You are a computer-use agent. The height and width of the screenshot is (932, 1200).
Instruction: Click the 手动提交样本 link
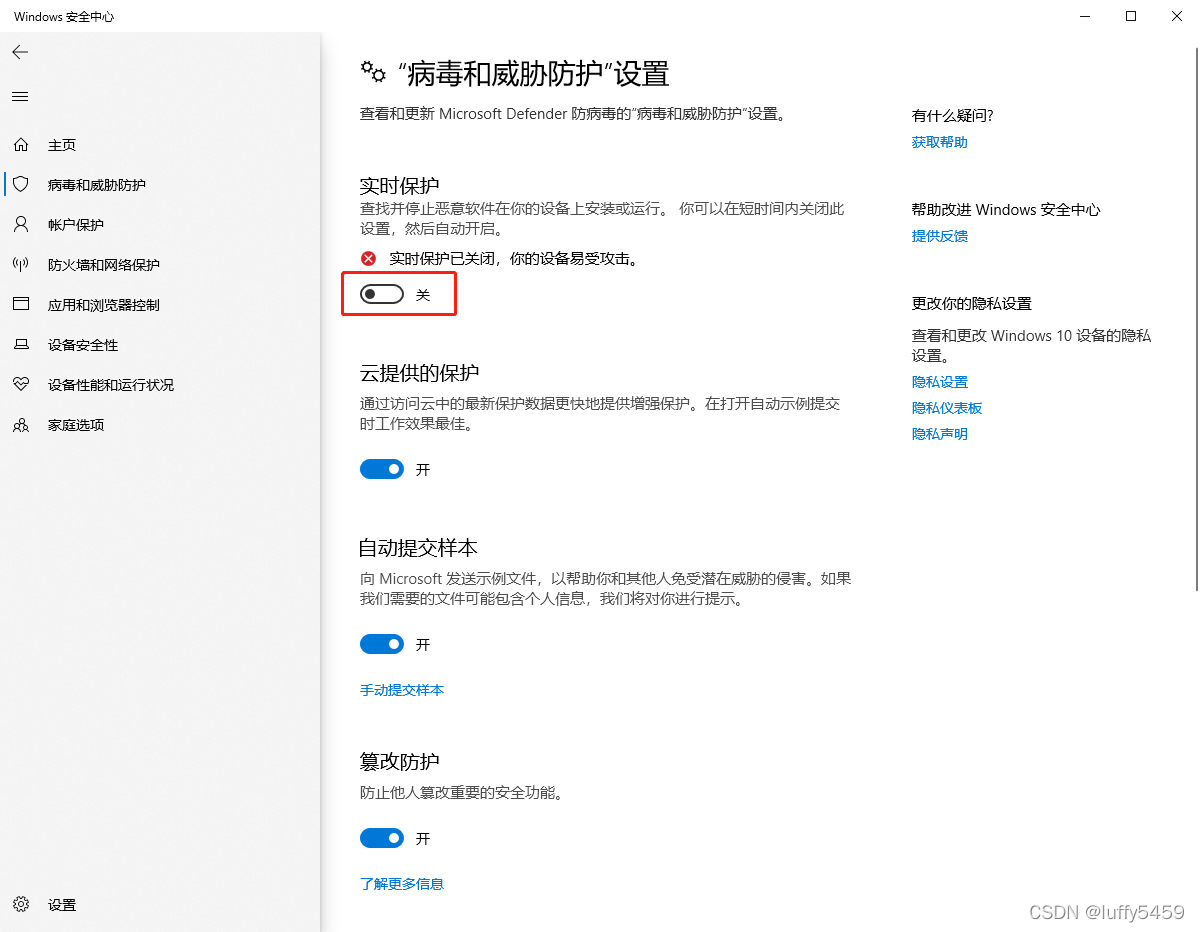(x=402, y=690)
